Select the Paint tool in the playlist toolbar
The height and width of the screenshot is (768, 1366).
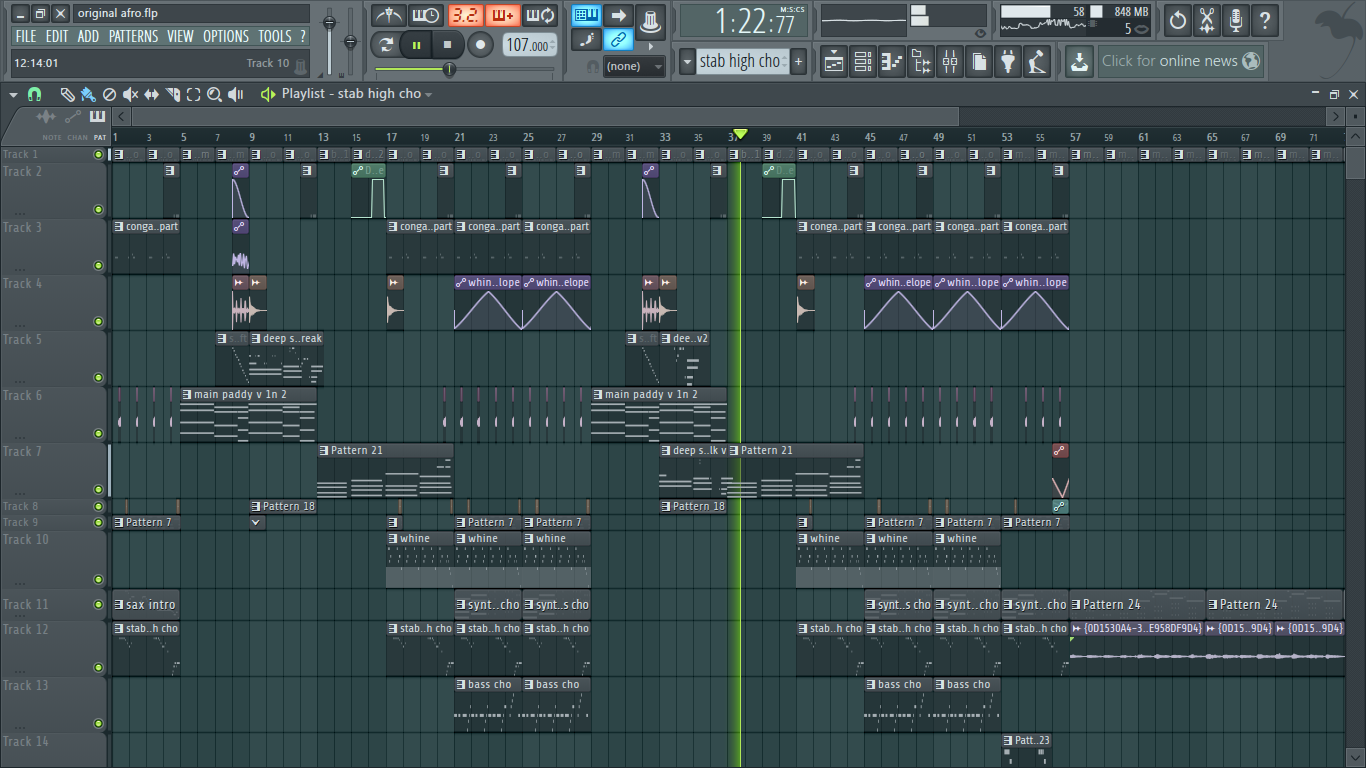(x=89, y=94)
